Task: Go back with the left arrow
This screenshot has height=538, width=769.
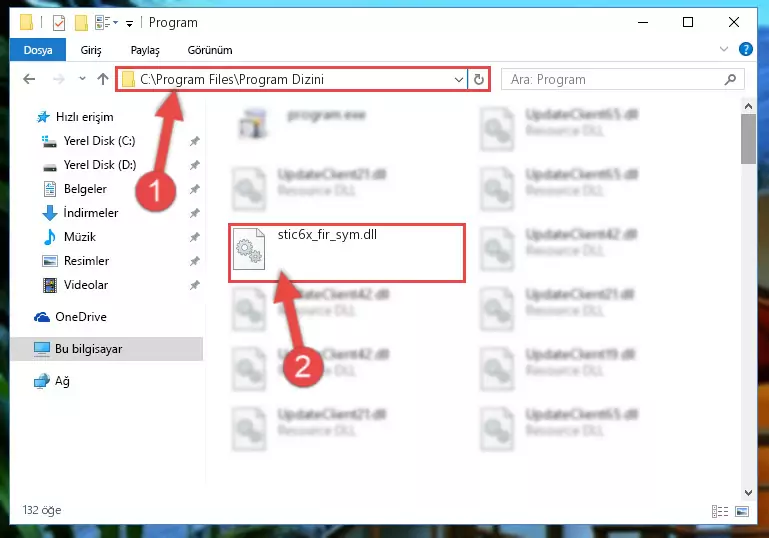Action: tap(29, 79)
